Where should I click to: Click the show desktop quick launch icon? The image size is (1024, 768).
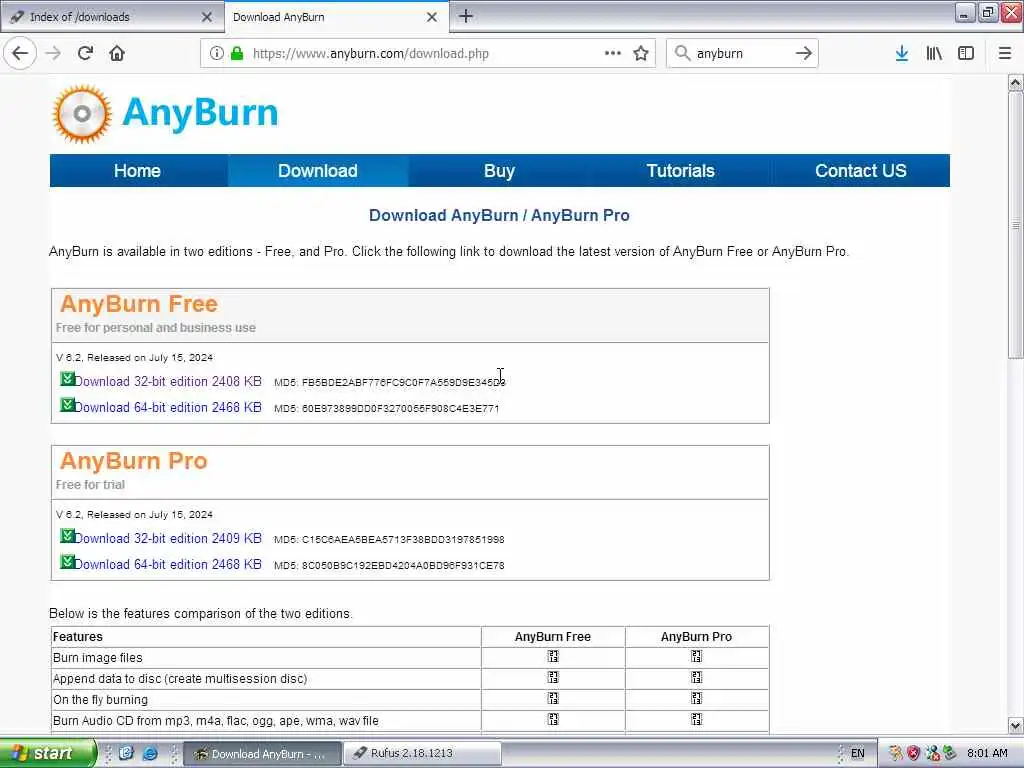tap(126, 753)
